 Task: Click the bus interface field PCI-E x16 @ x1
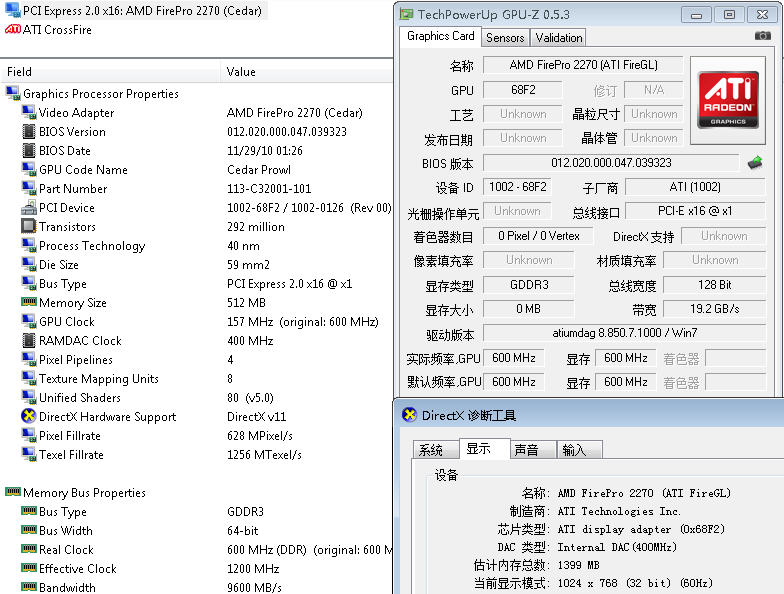[x=695, y=210]
